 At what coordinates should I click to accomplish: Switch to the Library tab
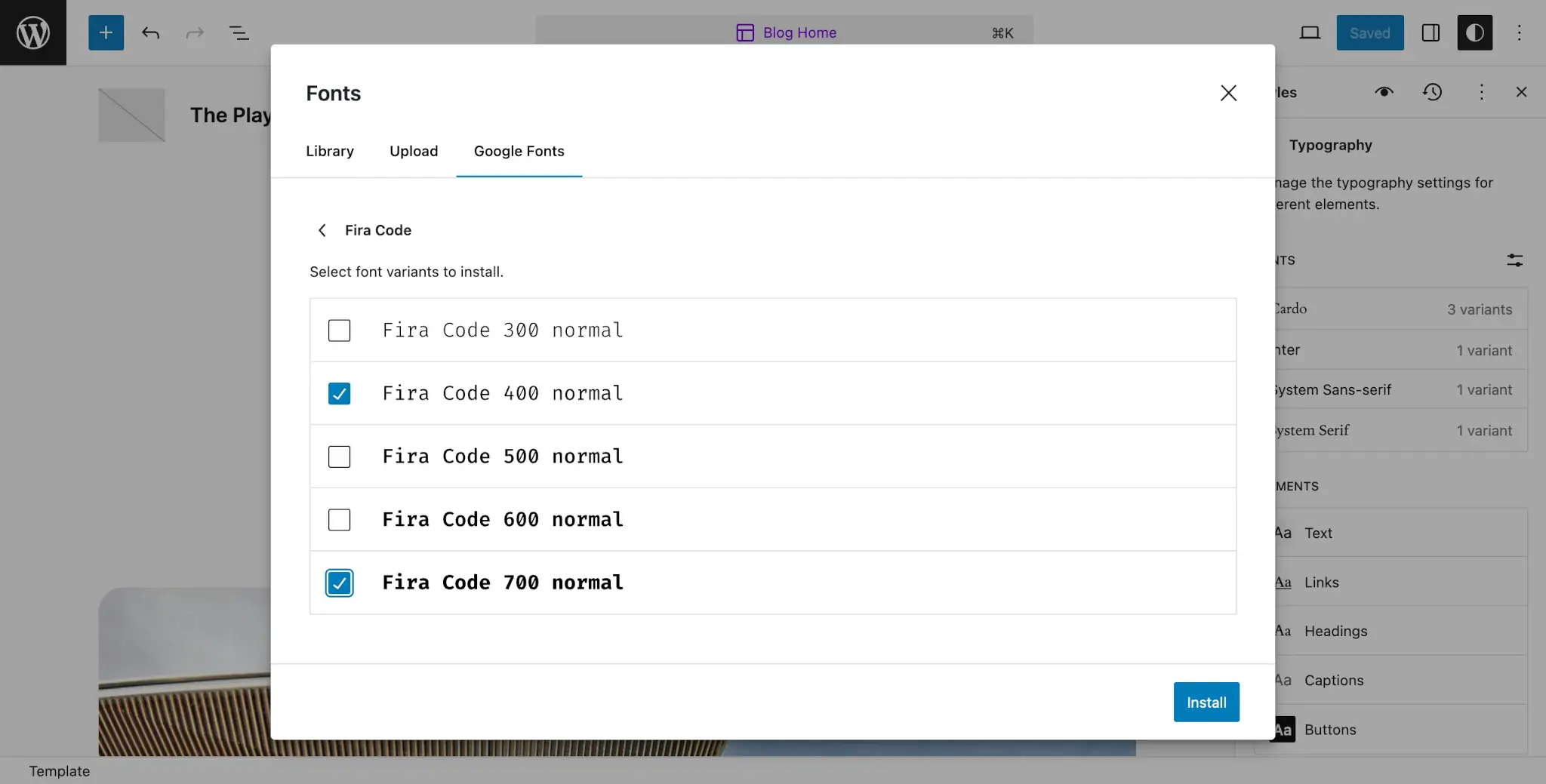point(329,151)
